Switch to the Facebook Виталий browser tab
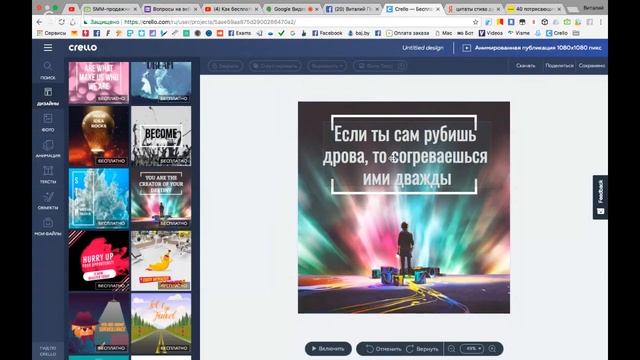This screenshot has width=640, height=360. click(x=352, y=9)
